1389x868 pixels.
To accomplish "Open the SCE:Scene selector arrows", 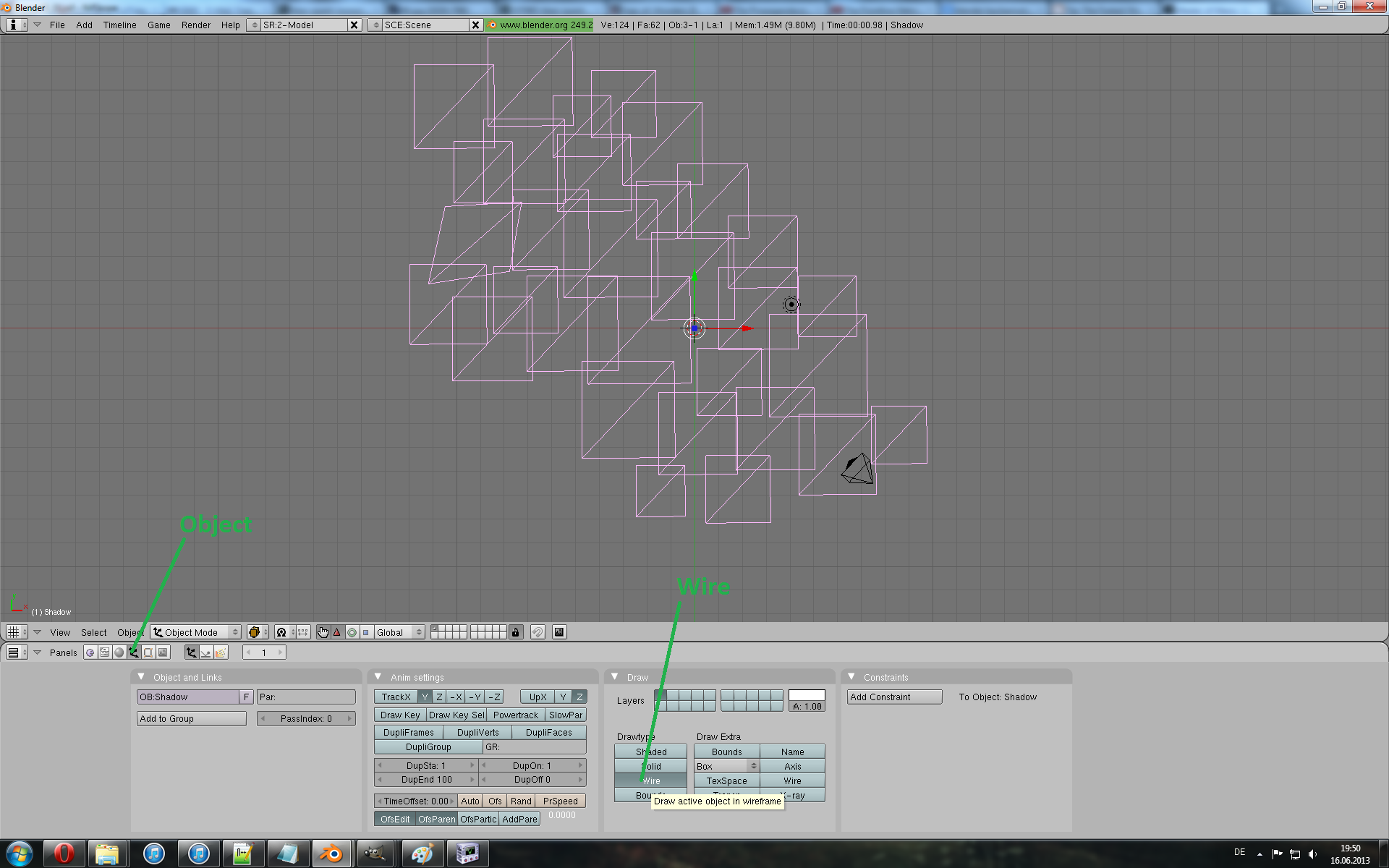I will 375,25.
